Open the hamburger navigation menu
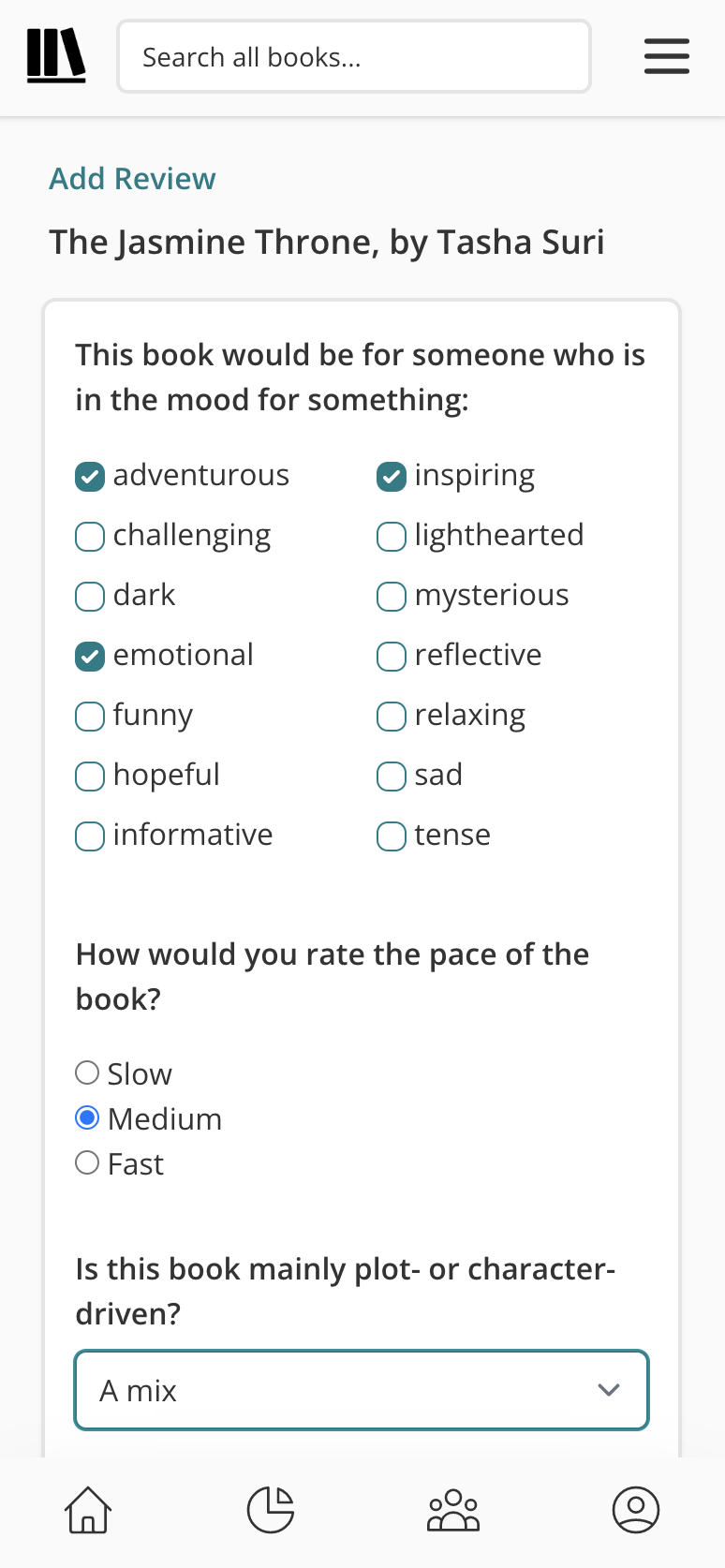This screenshot has height=1568, width=725. [x=666, y=56]
